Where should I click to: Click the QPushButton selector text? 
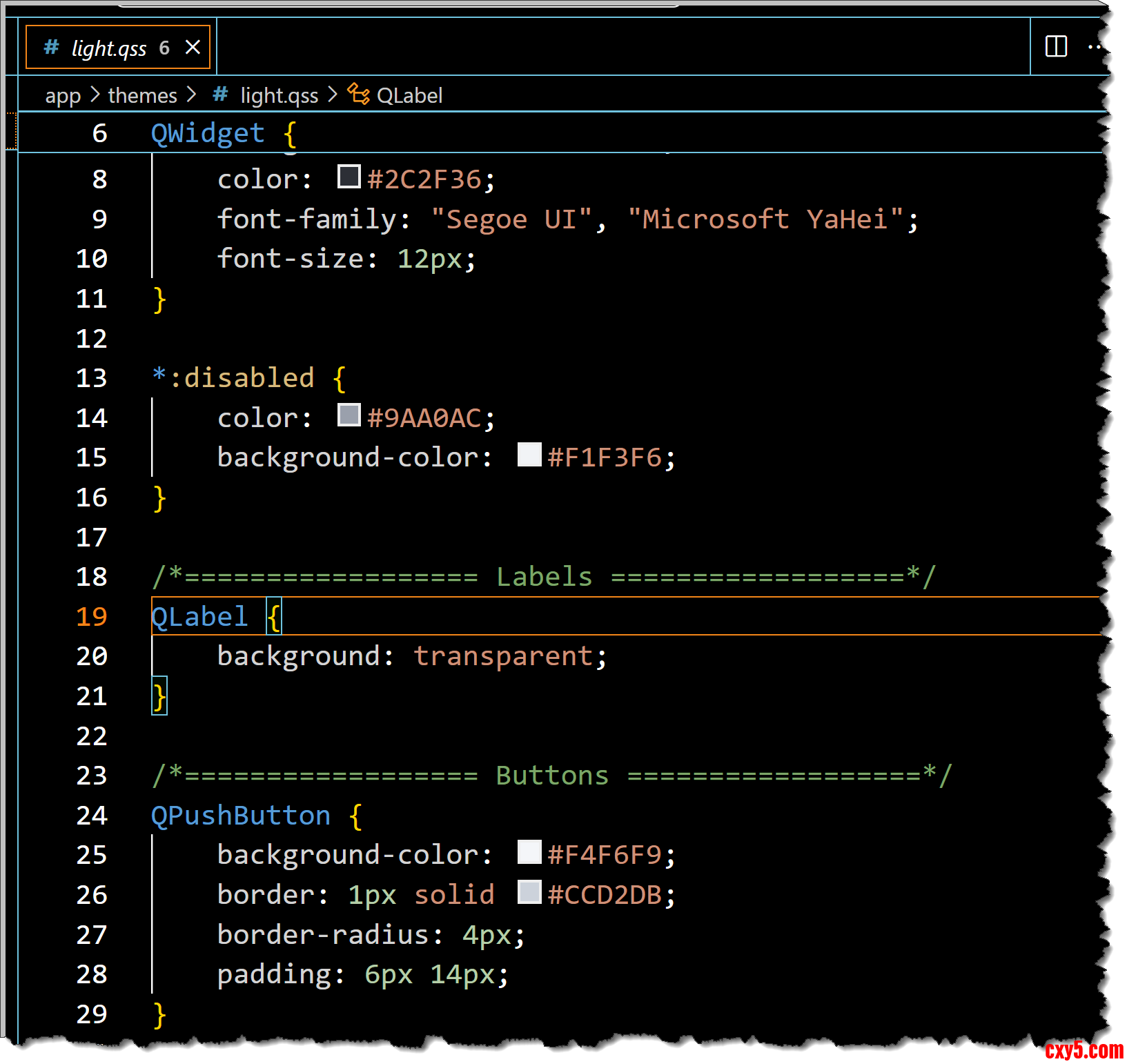pyautogui.click(x=240, y=816)
